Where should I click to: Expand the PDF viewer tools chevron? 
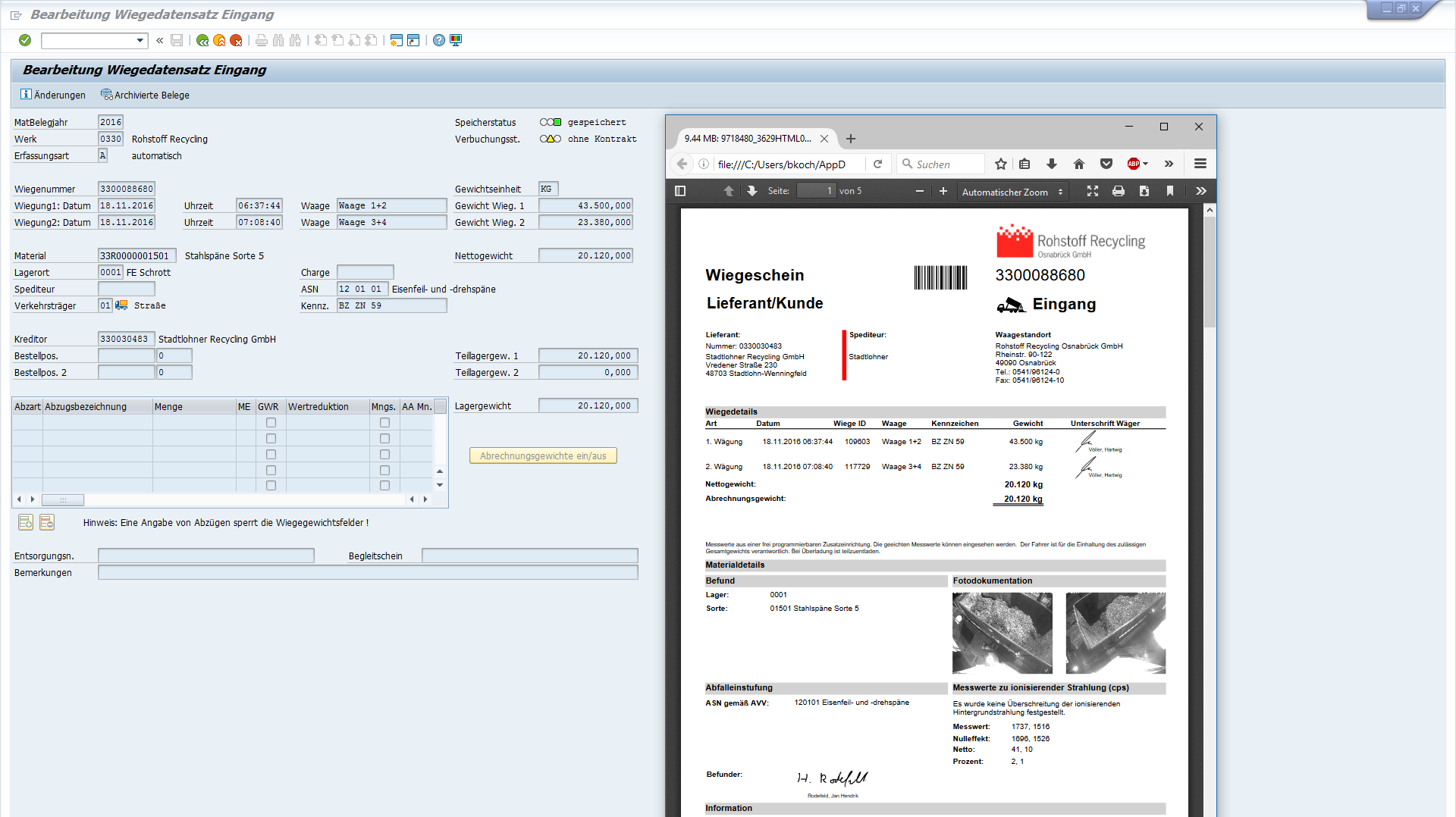click(1201, 191)
